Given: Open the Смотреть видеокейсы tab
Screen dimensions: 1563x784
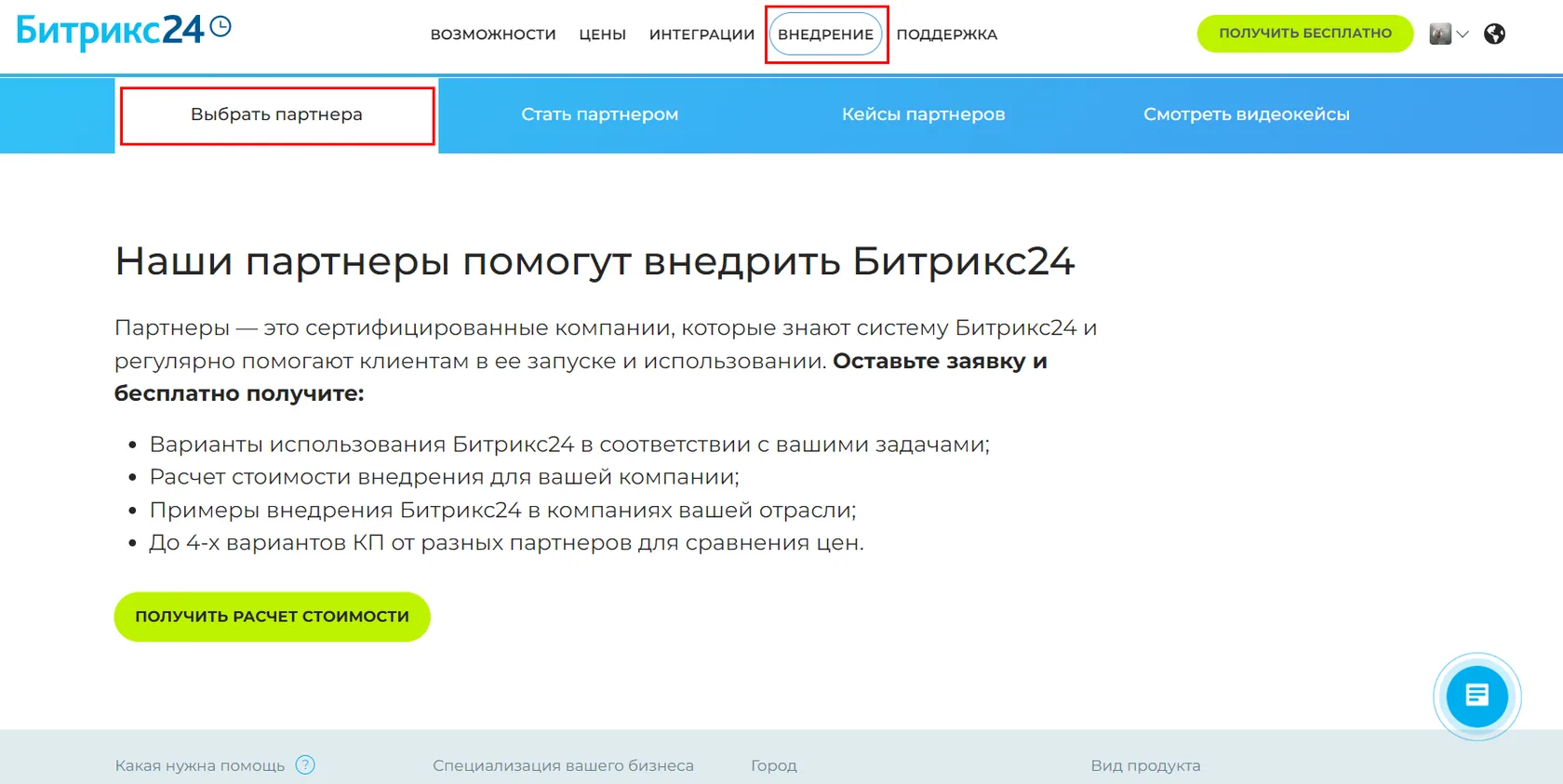Looking at the screenshot, I should click(x=1246, y=114).
